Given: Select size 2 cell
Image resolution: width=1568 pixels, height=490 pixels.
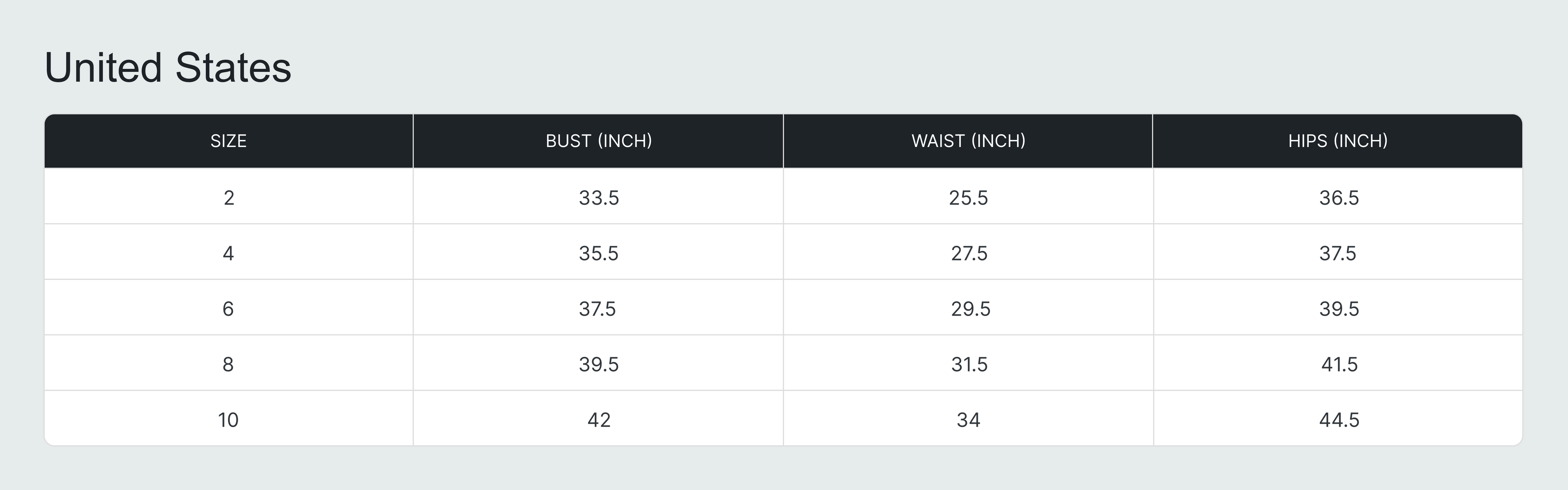Looking at the screenshot, I should coord(228,198).
